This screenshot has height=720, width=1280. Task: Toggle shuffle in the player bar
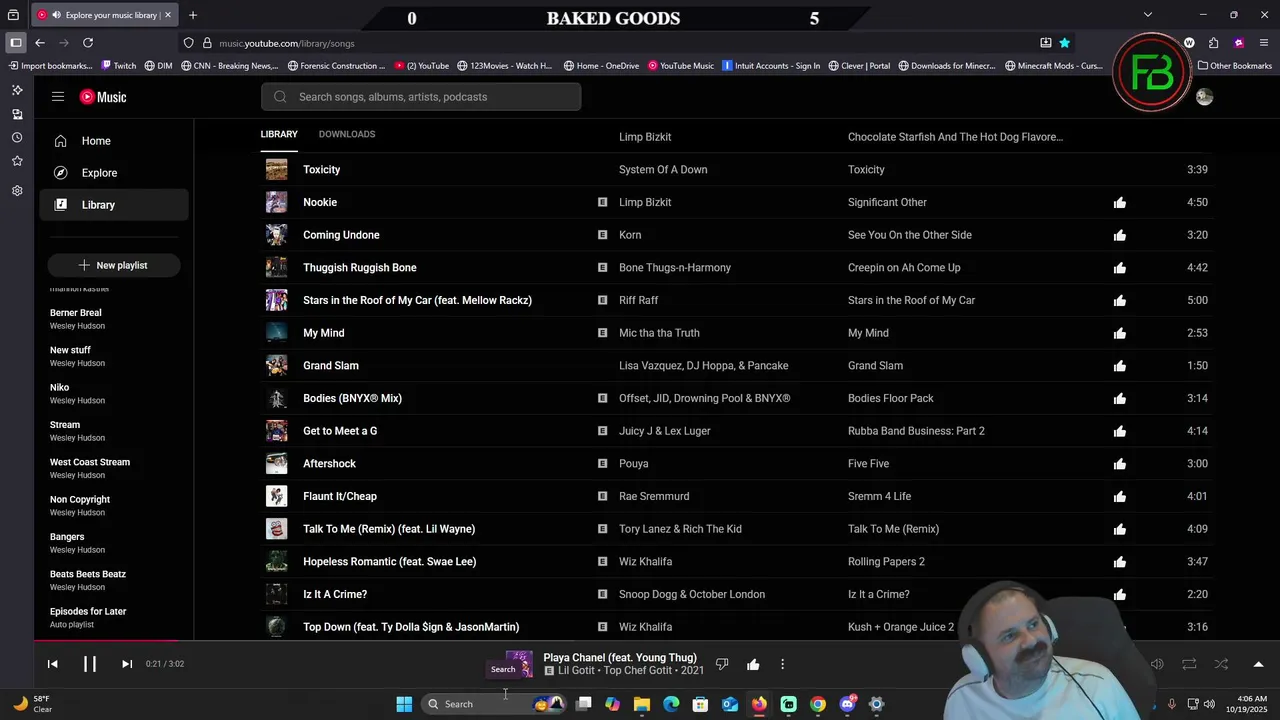pos(1221,664)
